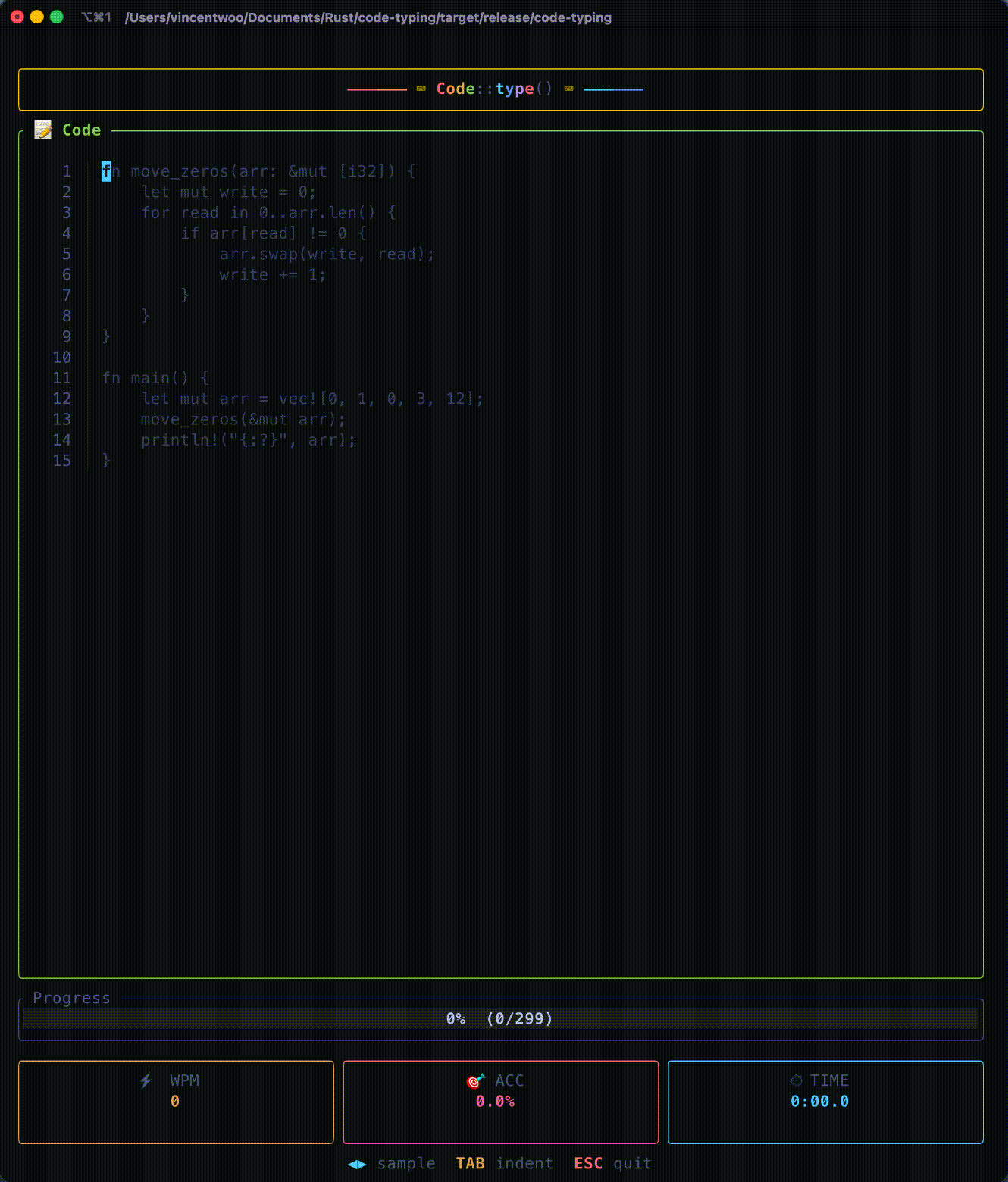This screenshot has width=1008, height=1182.
Task: Click the left keyboard icon before Code::type()
Action: coord(421,89)
